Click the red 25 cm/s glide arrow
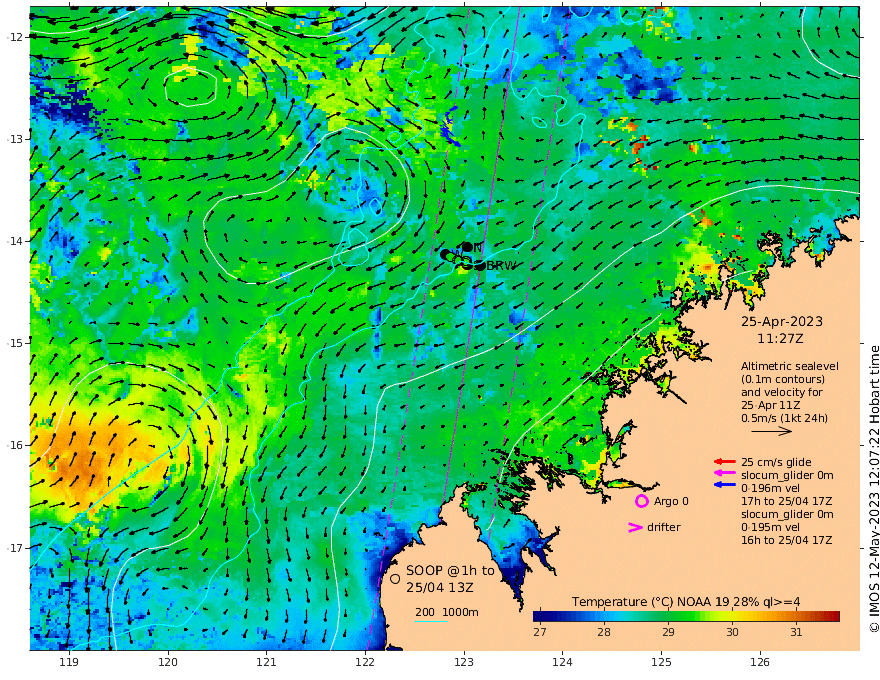The width and height of the screenshot is (880, 680). [725, 462]
